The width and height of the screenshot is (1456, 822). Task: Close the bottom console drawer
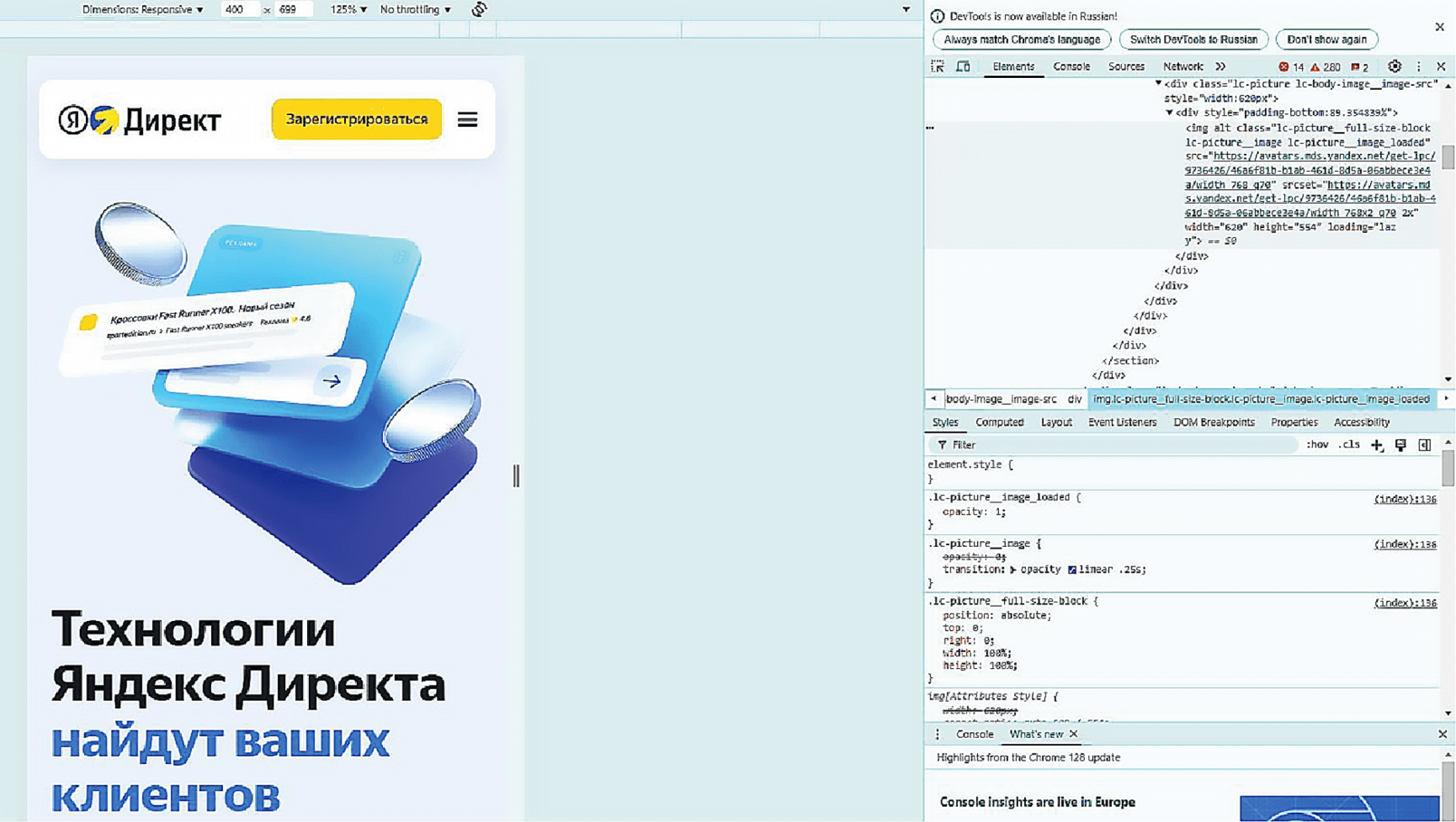[x=1442, y=734]
